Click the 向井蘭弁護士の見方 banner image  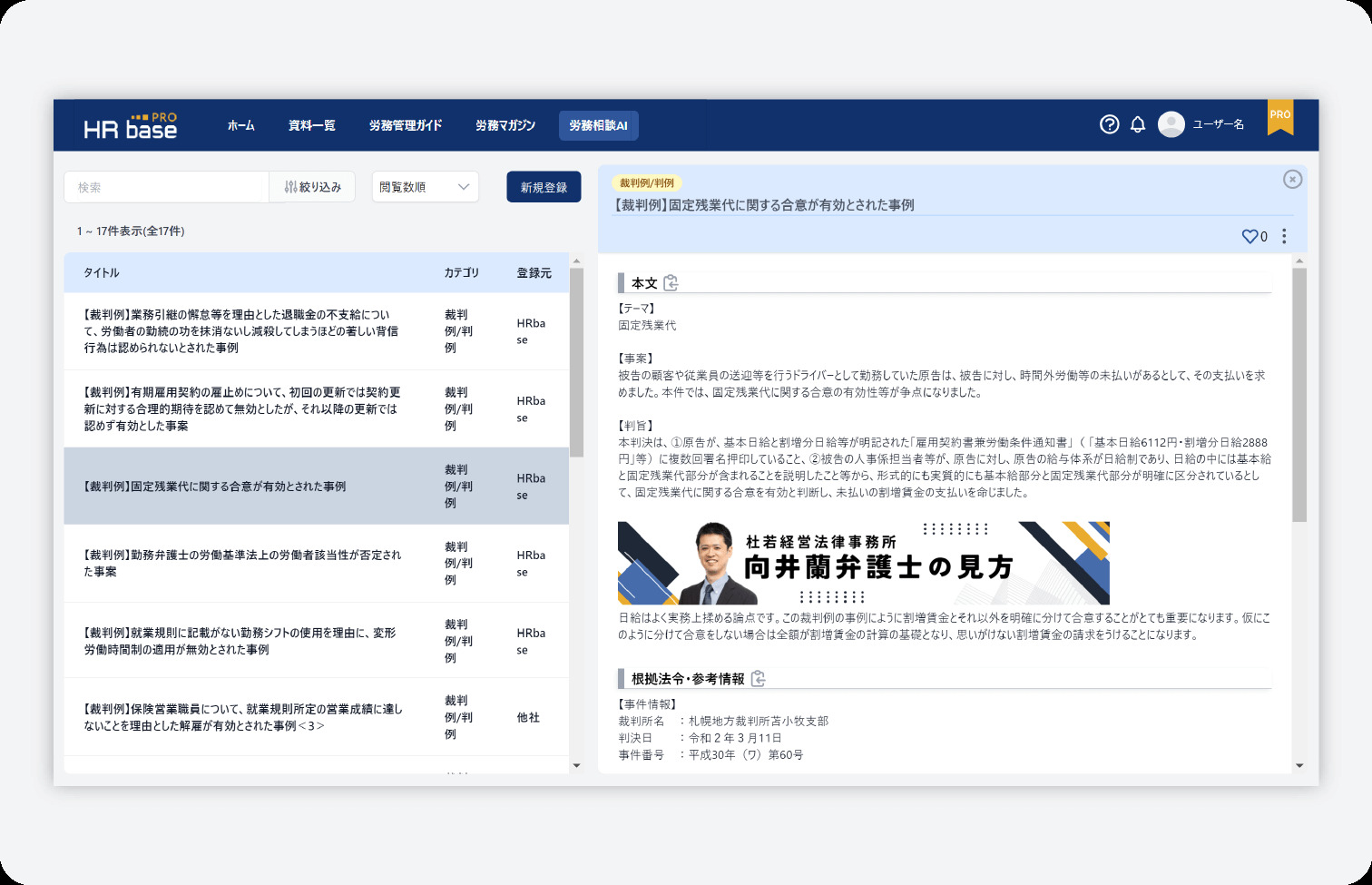point(863,563)
